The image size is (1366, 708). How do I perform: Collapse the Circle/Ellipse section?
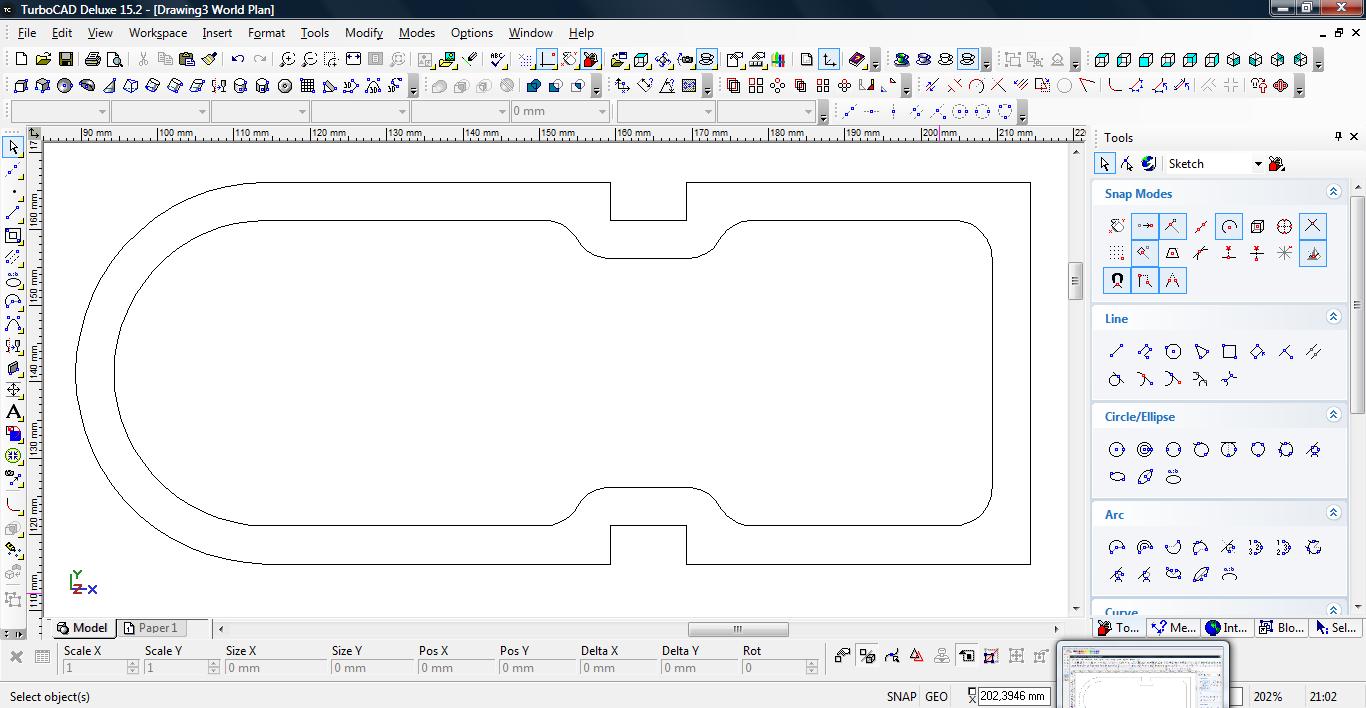click(x=1333, y=415)
